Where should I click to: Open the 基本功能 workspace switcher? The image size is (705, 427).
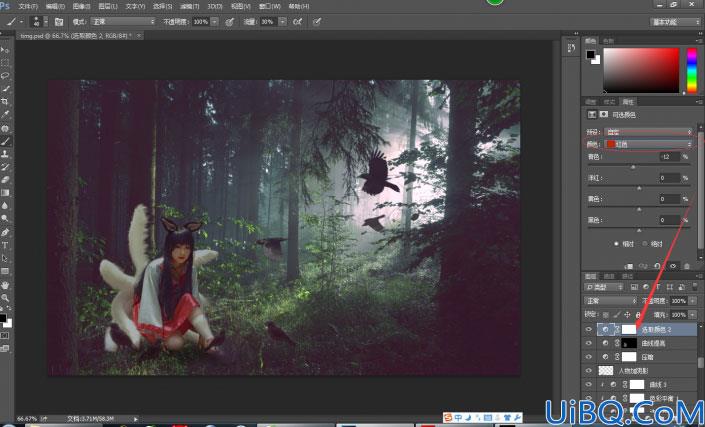[x=674, y=22]
